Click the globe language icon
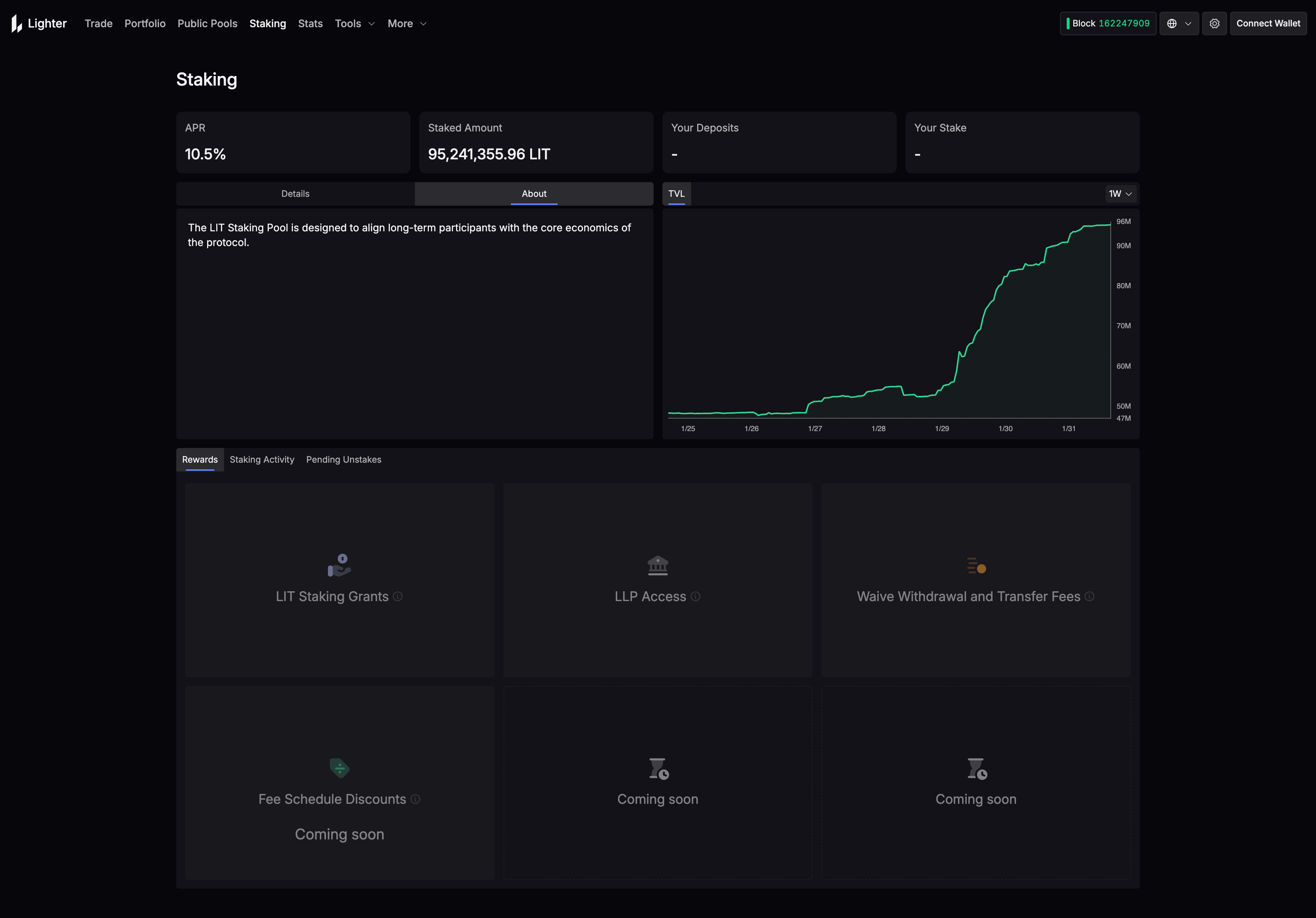The height and width of the screenshot is (918, 1316). pos(1172,24)
